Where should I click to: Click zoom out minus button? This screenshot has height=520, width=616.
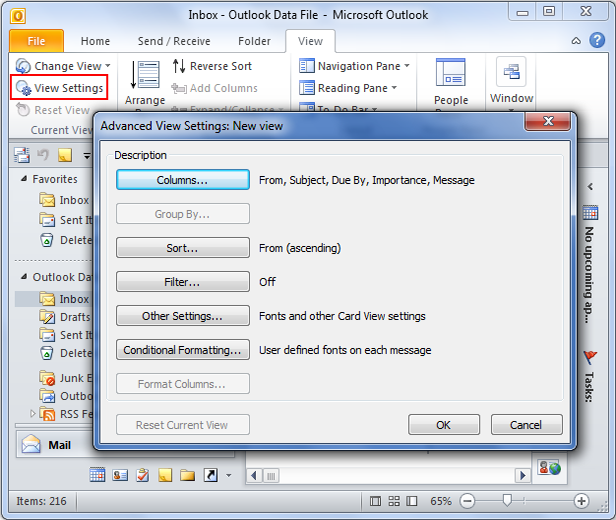click(467, 501)
